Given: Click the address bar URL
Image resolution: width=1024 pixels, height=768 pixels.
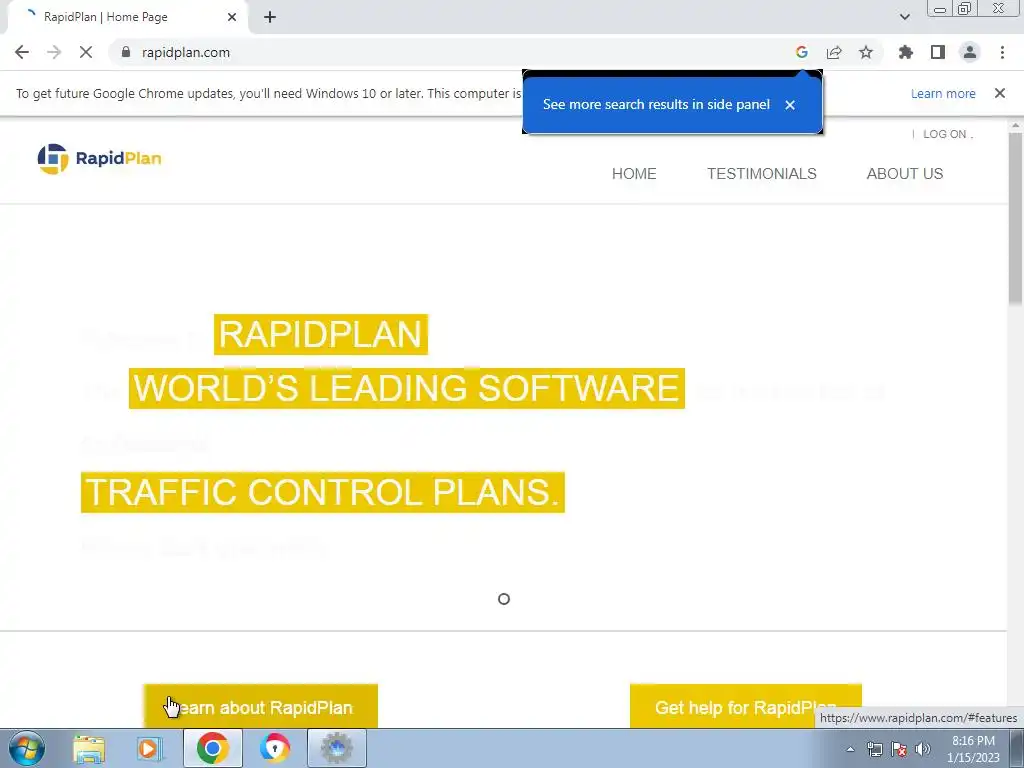Looking at the screenshot, I should [185, 52].
